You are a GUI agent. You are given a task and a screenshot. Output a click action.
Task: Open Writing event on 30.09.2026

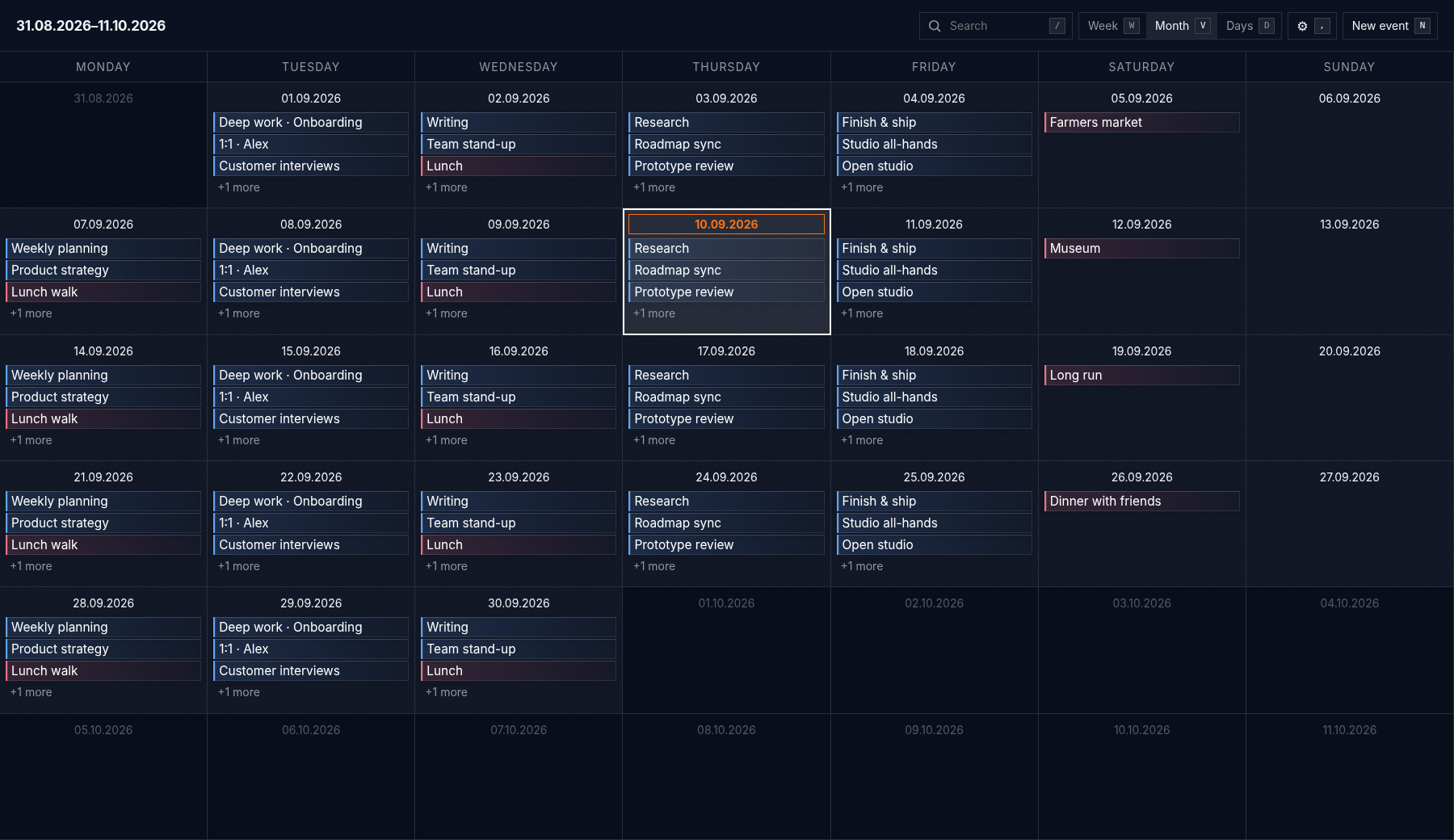tap(519, 627)
